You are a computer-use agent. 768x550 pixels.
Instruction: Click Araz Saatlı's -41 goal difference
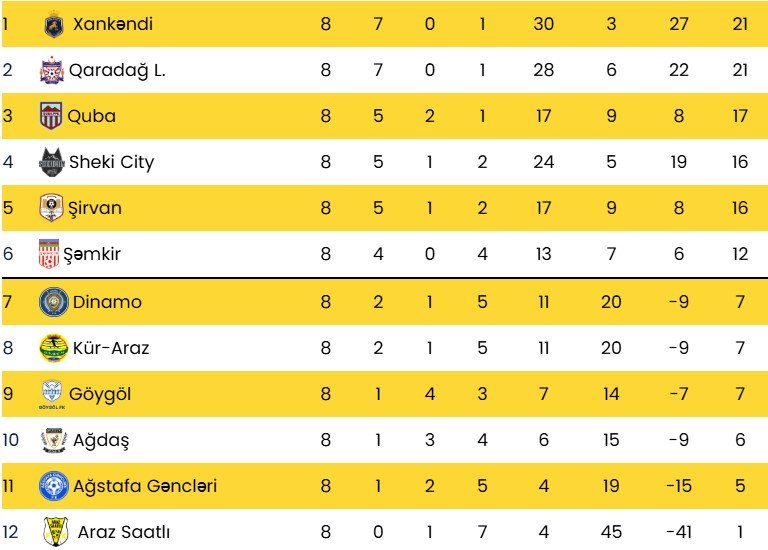point(679,533)
